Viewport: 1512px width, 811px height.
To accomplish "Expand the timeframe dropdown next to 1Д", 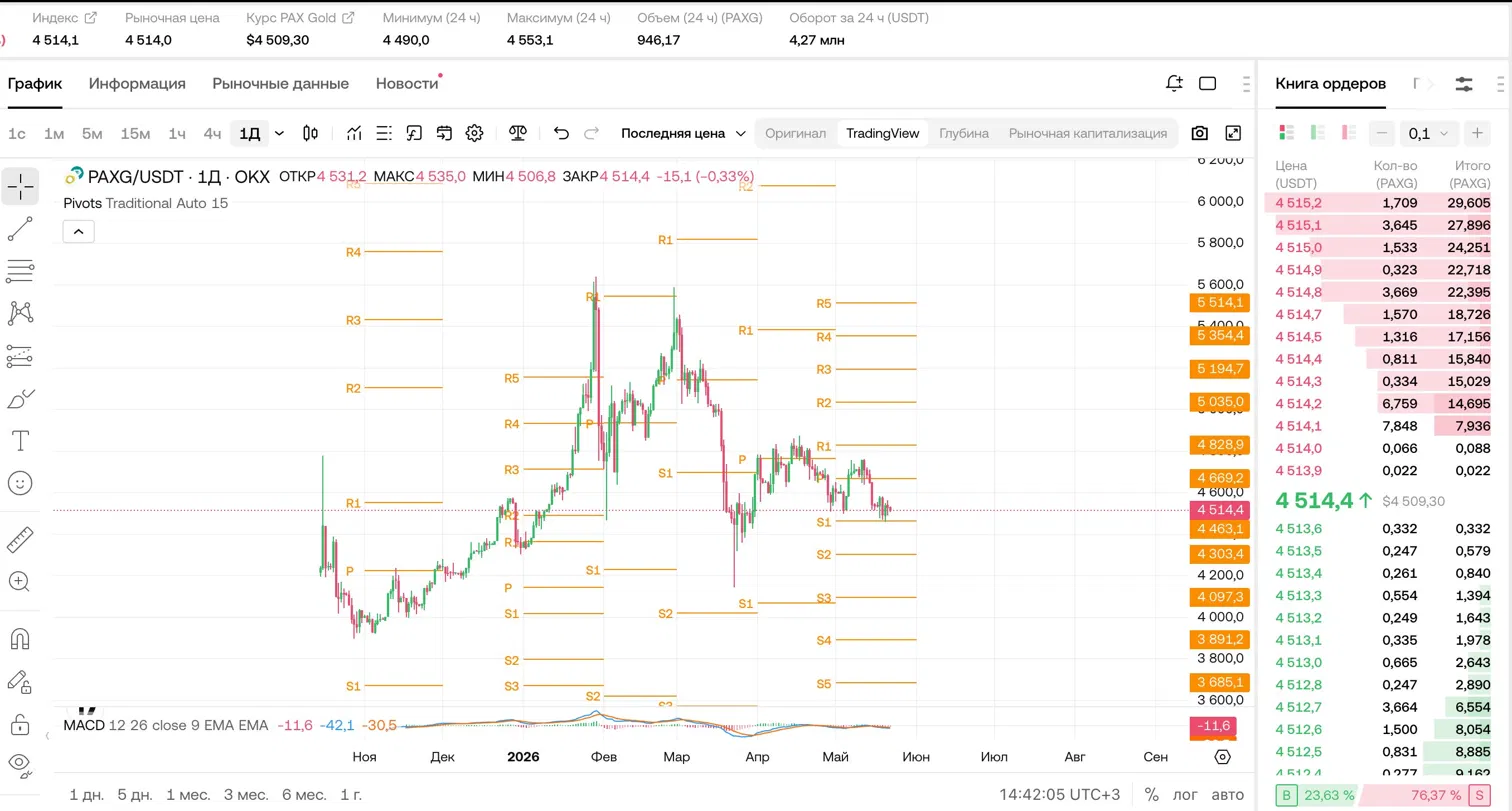I will (279, 133).
